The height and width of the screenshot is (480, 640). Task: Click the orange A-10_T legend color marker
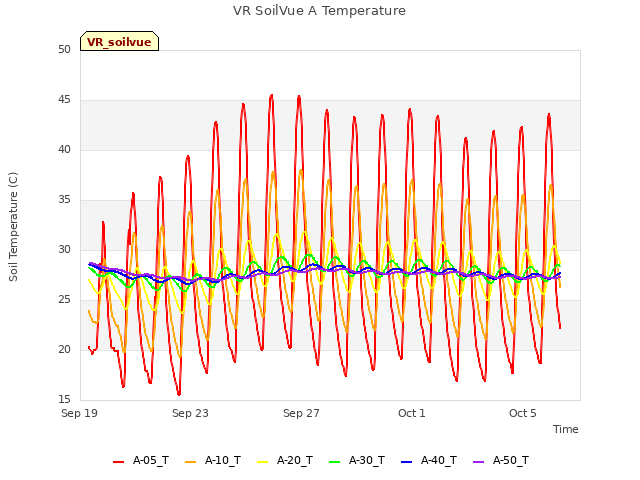pos(190,462)
